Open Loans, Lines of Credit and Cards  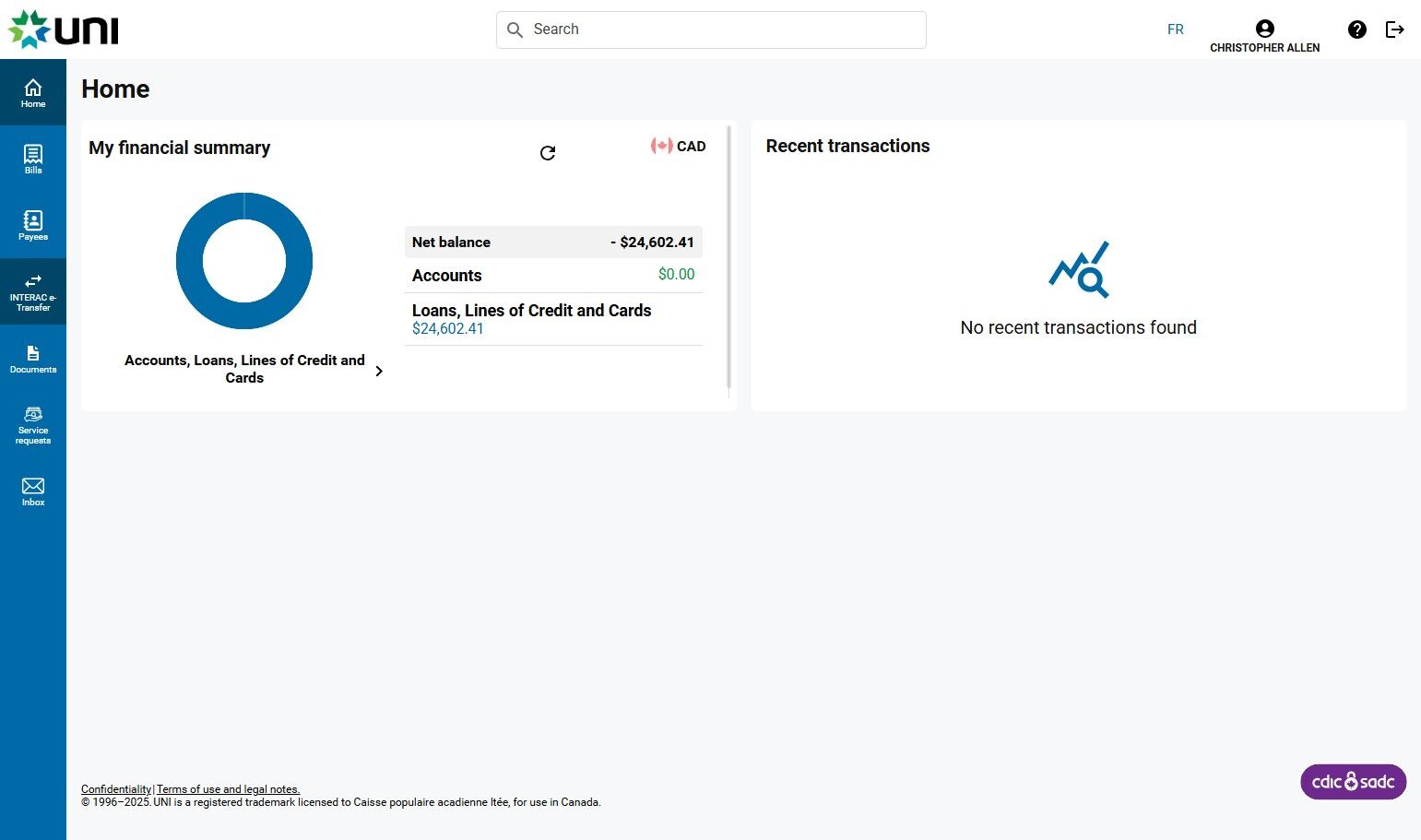(x=553, y=319)
